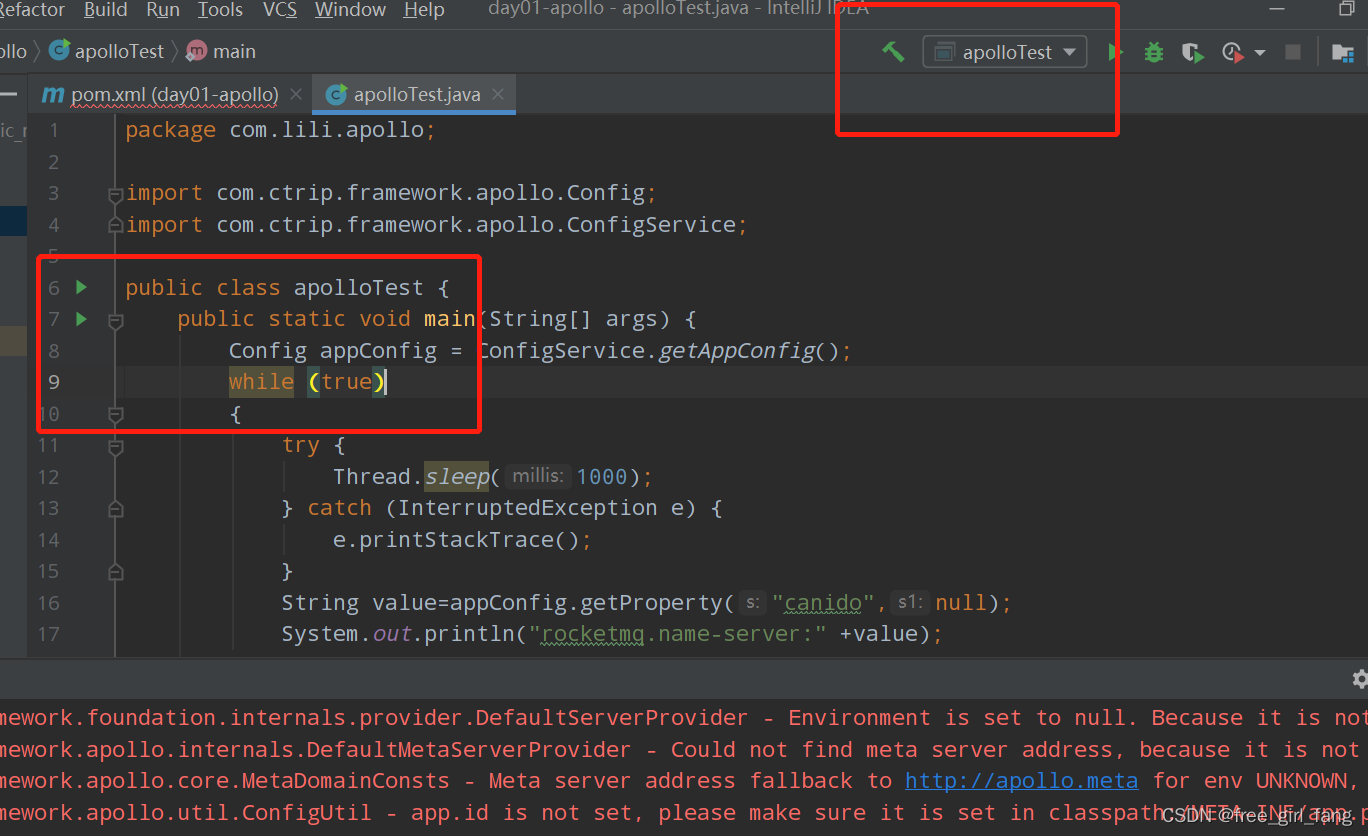Collapse the imports fold marker on line 3
The width and height of the screenshot is (1368, 836).
coord(115,194)
